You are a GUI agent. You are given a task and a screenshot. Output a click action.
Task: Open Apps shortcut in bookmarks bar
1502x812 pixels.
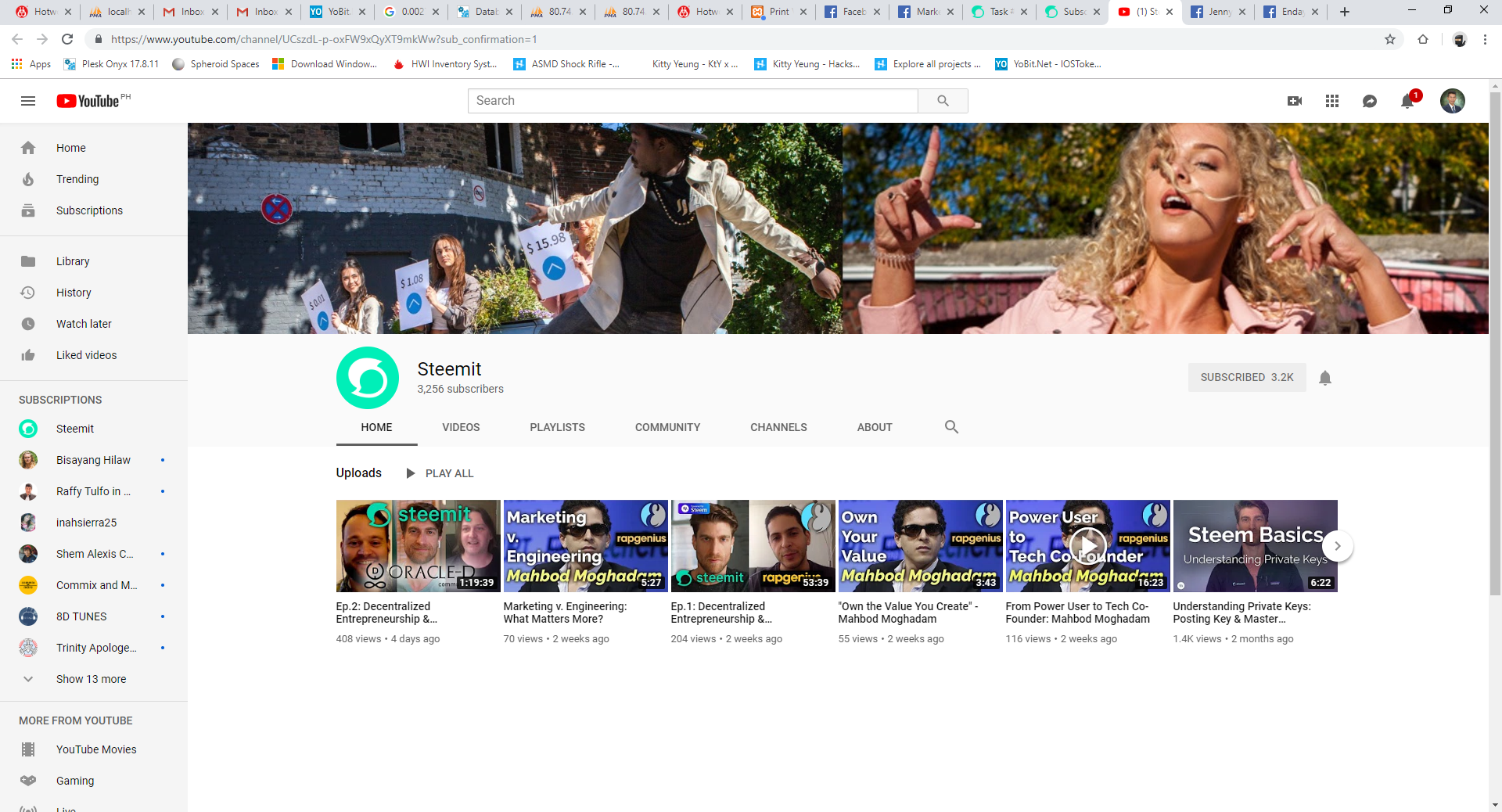[x=31, y=64]
